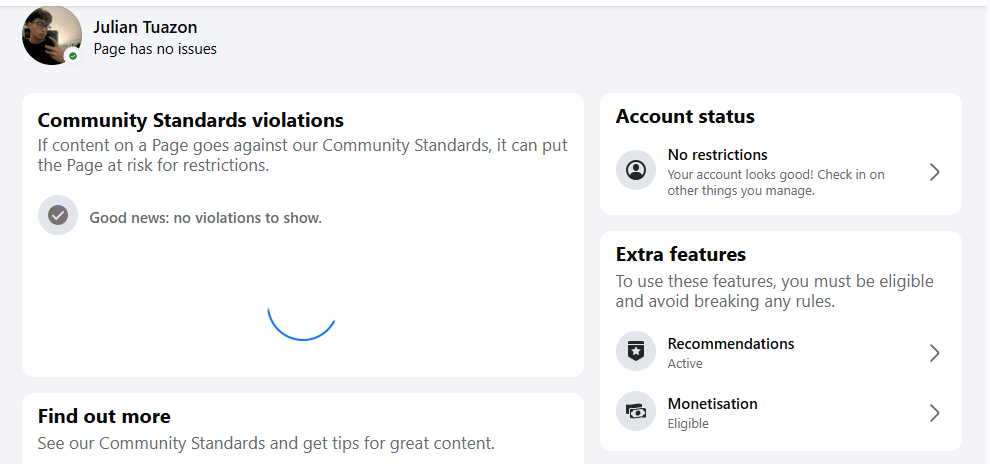990x464 pixels.
Task: Click the Monetisation money icon
Action: [x=635, y=412]
